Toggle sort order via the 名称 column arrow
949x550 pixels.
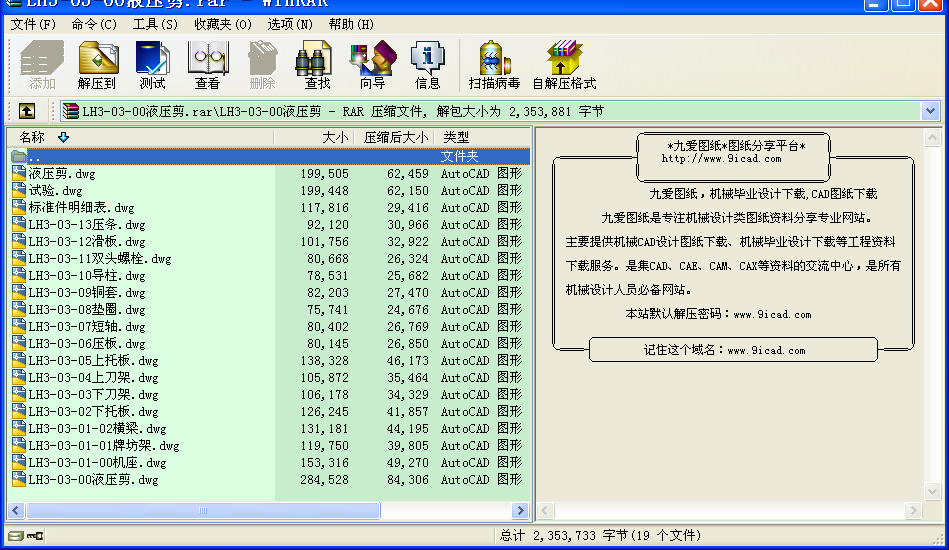click(64, 137)
